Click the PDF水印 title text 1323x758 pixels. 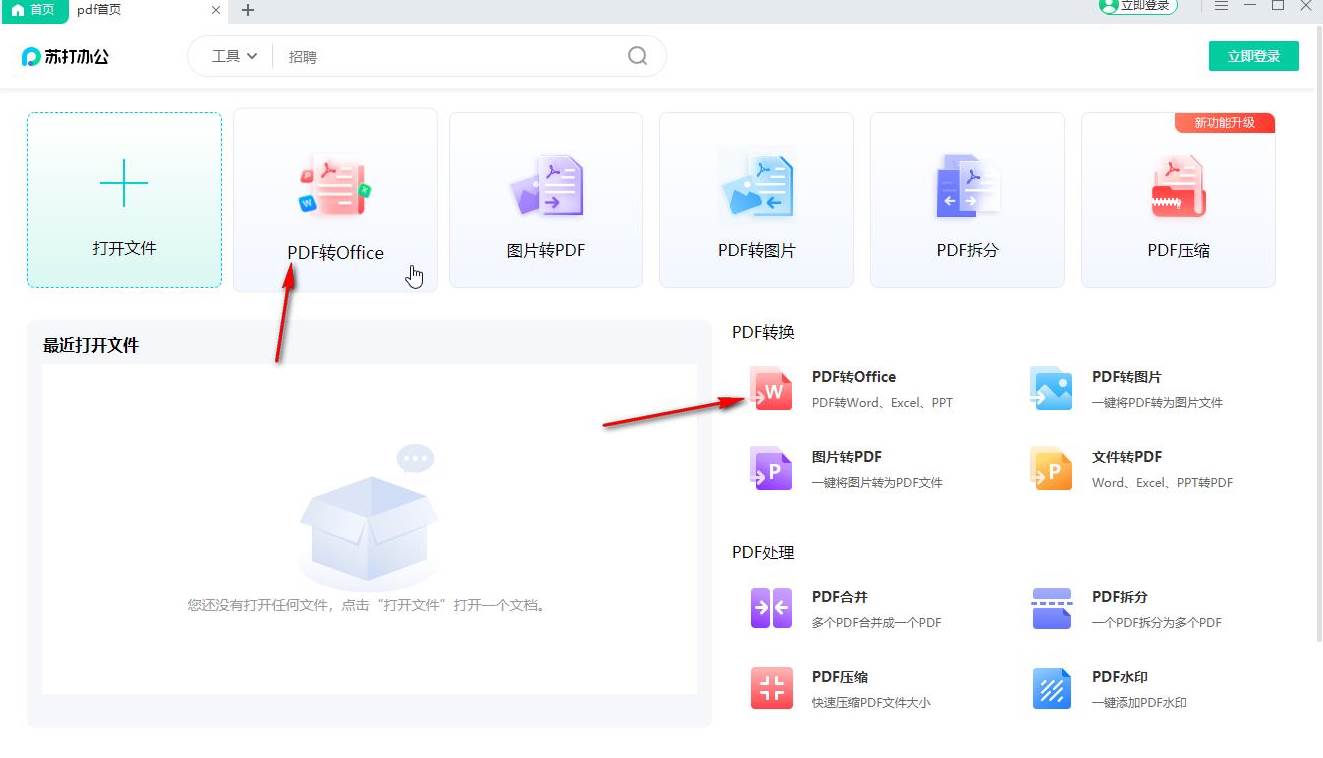[1120, 677]
